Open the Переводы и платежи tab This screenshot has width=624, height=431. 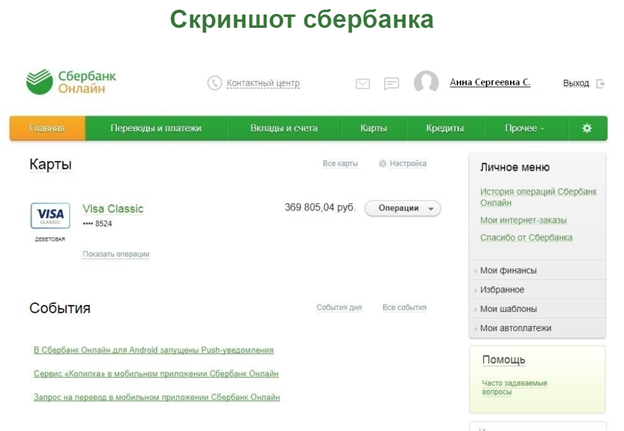[x=156, y=128]
